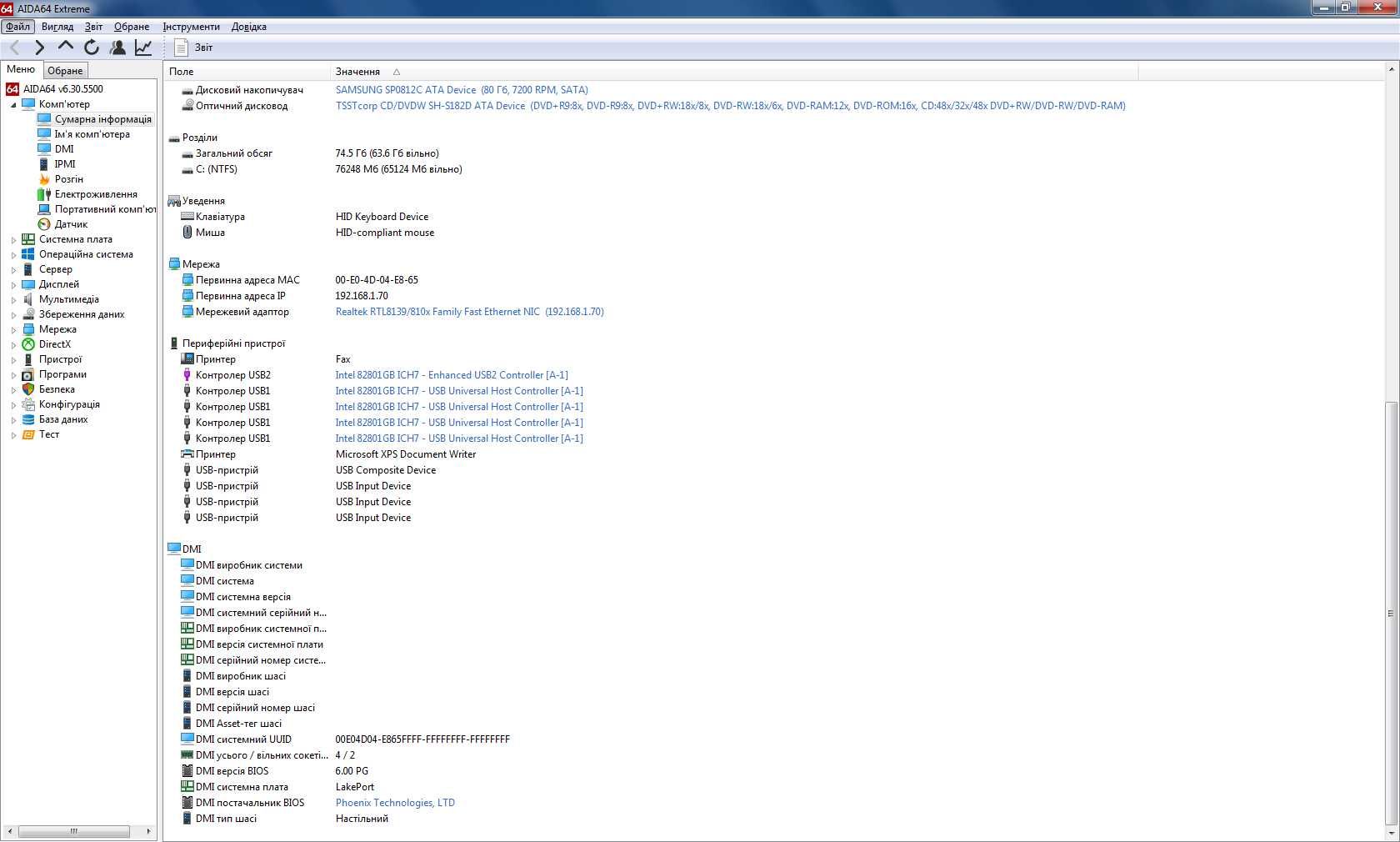This screenshot has height=842, width=1400.
Task: Click the DMI системний UUID value
Action: point(422,739)
